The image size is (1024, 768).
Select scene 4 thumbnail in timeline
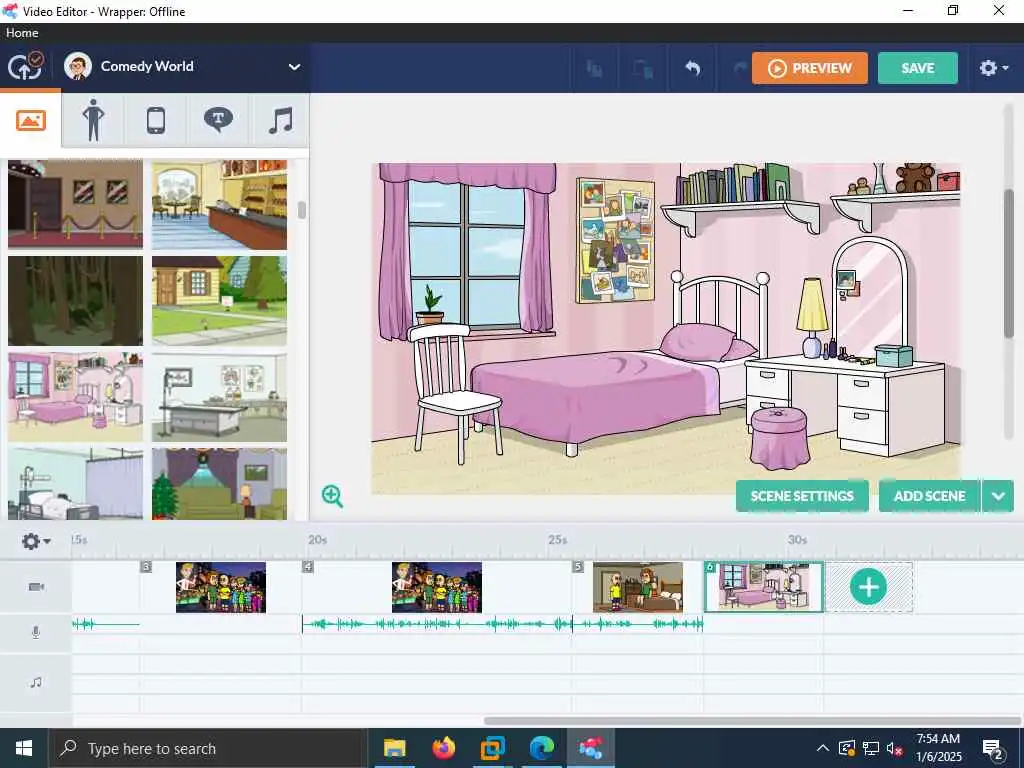(437, 587)
